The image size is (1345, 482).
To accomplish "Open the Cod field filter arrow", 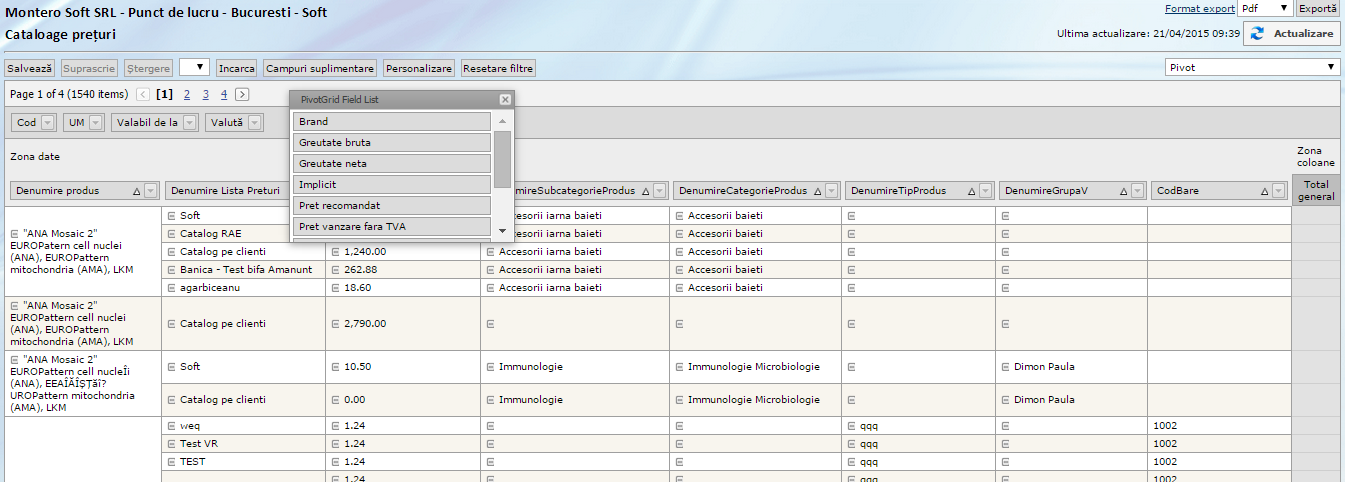I will pos(48,123).
